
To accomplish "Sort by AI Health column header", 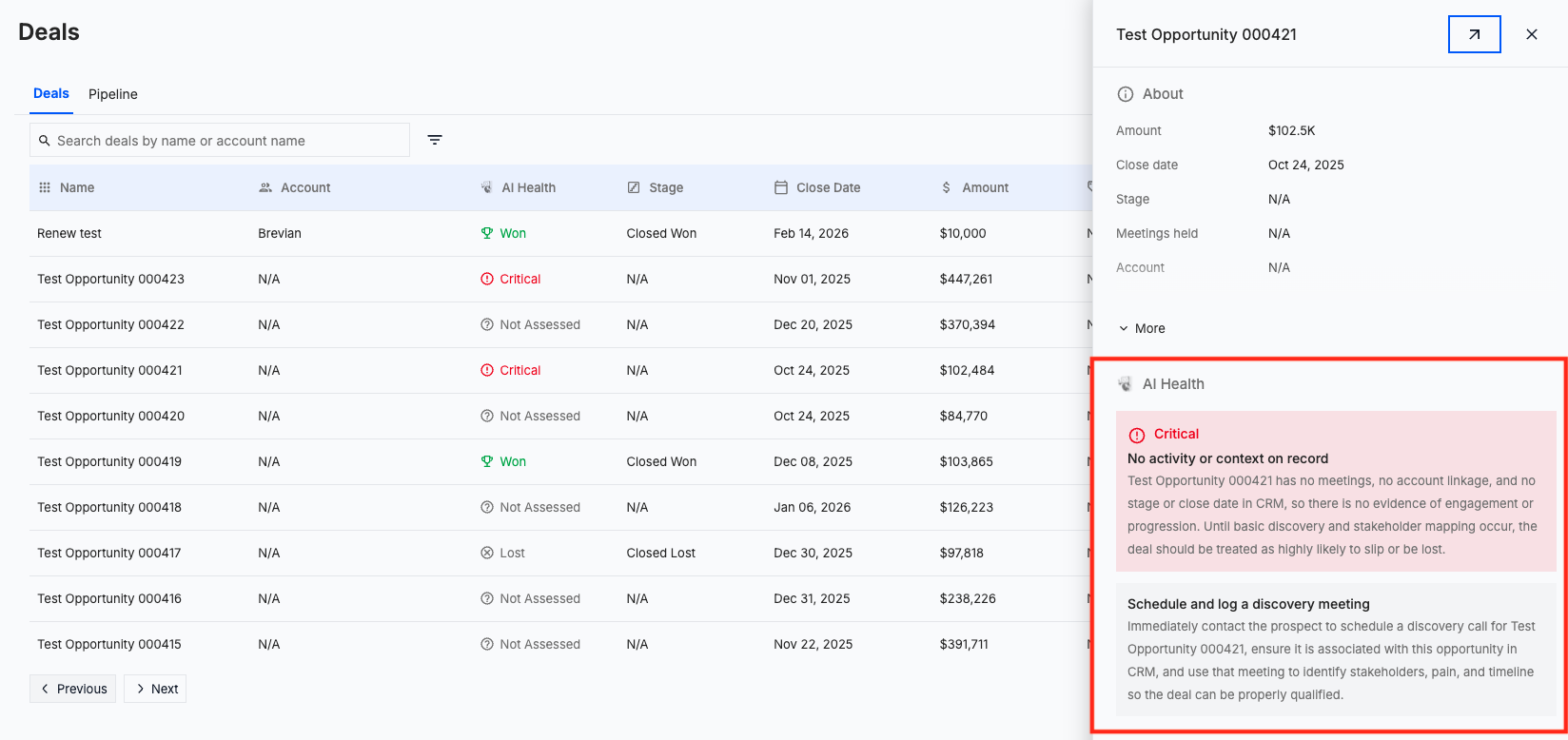I will 528,187.
